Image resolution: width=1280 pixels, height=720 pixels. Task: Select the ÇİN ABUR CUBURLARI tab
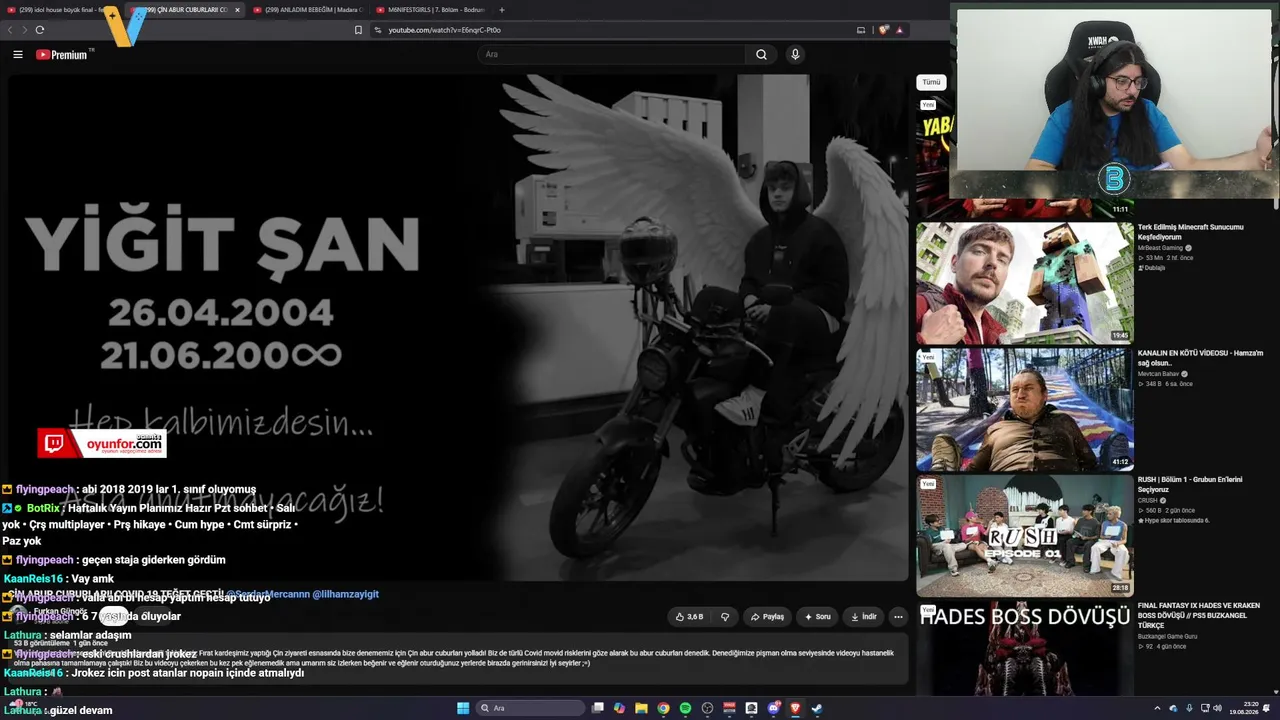pyautogui.click(x=185, y=10)
